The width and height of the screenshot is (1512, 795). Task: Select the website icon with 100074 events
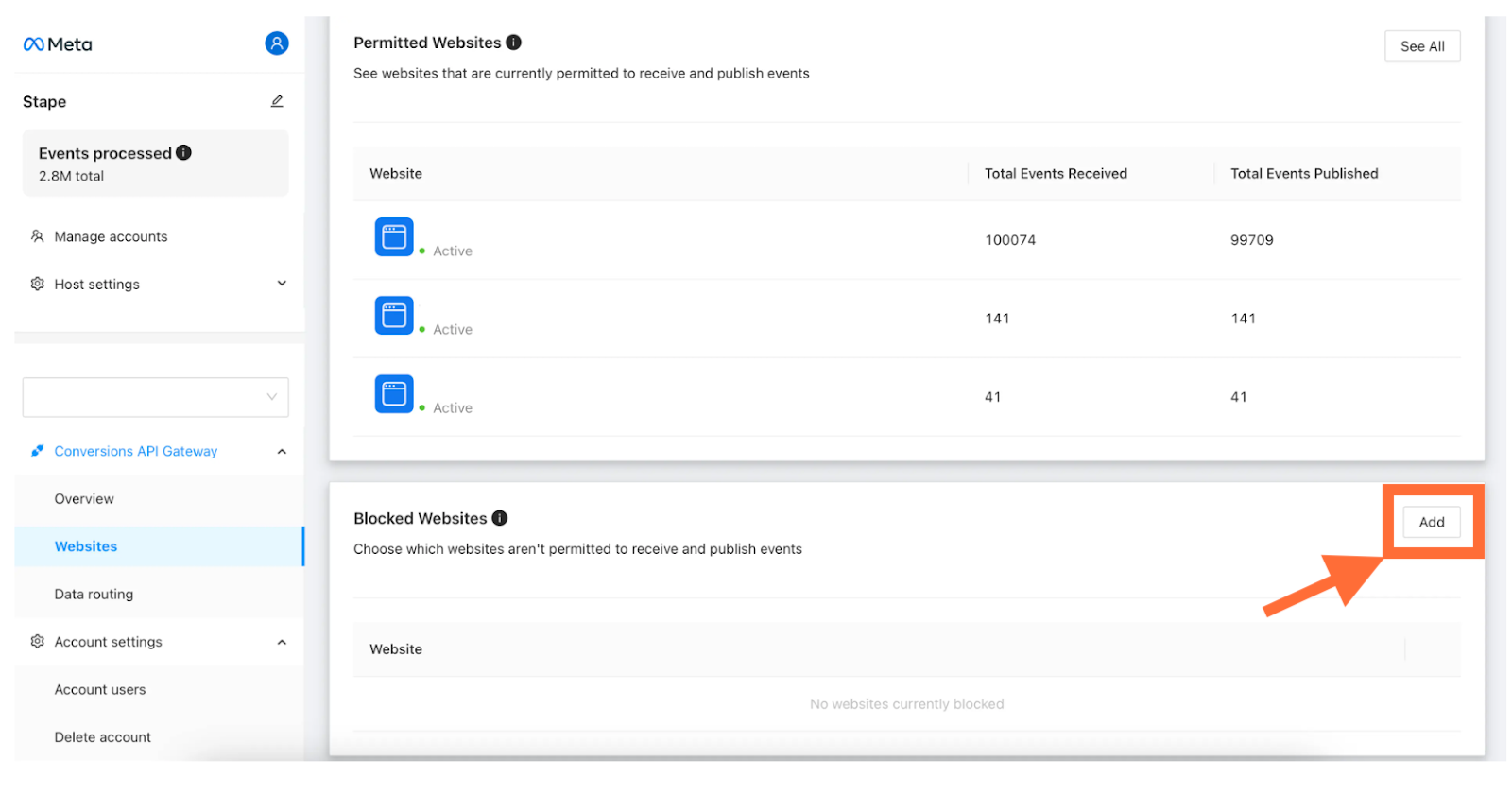click(394, 237)
